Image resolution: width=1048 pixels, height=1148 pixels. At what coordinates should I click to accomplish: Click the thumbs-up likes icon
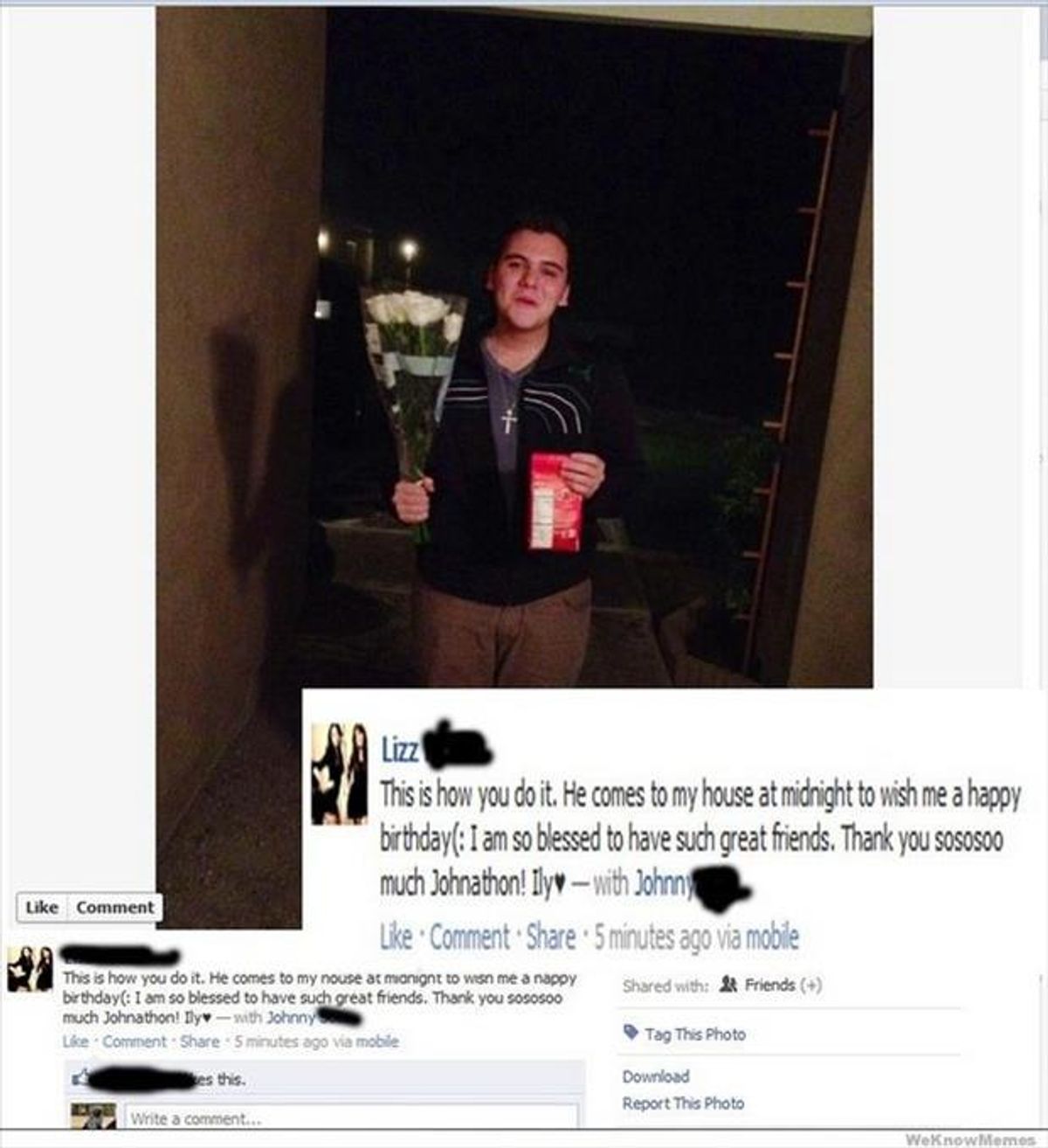80,1079
